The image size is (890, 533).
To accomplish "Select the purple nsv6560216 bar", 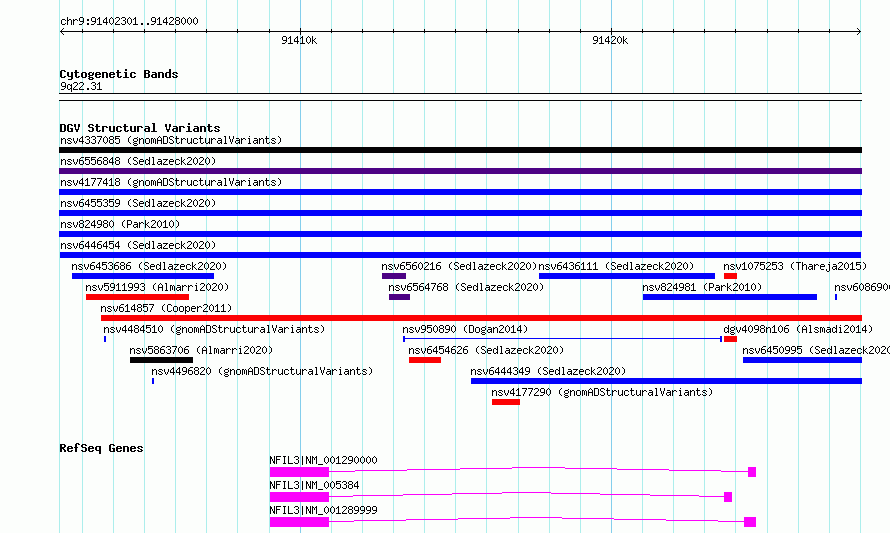I will pyautogui.click(x=394, y=276).
